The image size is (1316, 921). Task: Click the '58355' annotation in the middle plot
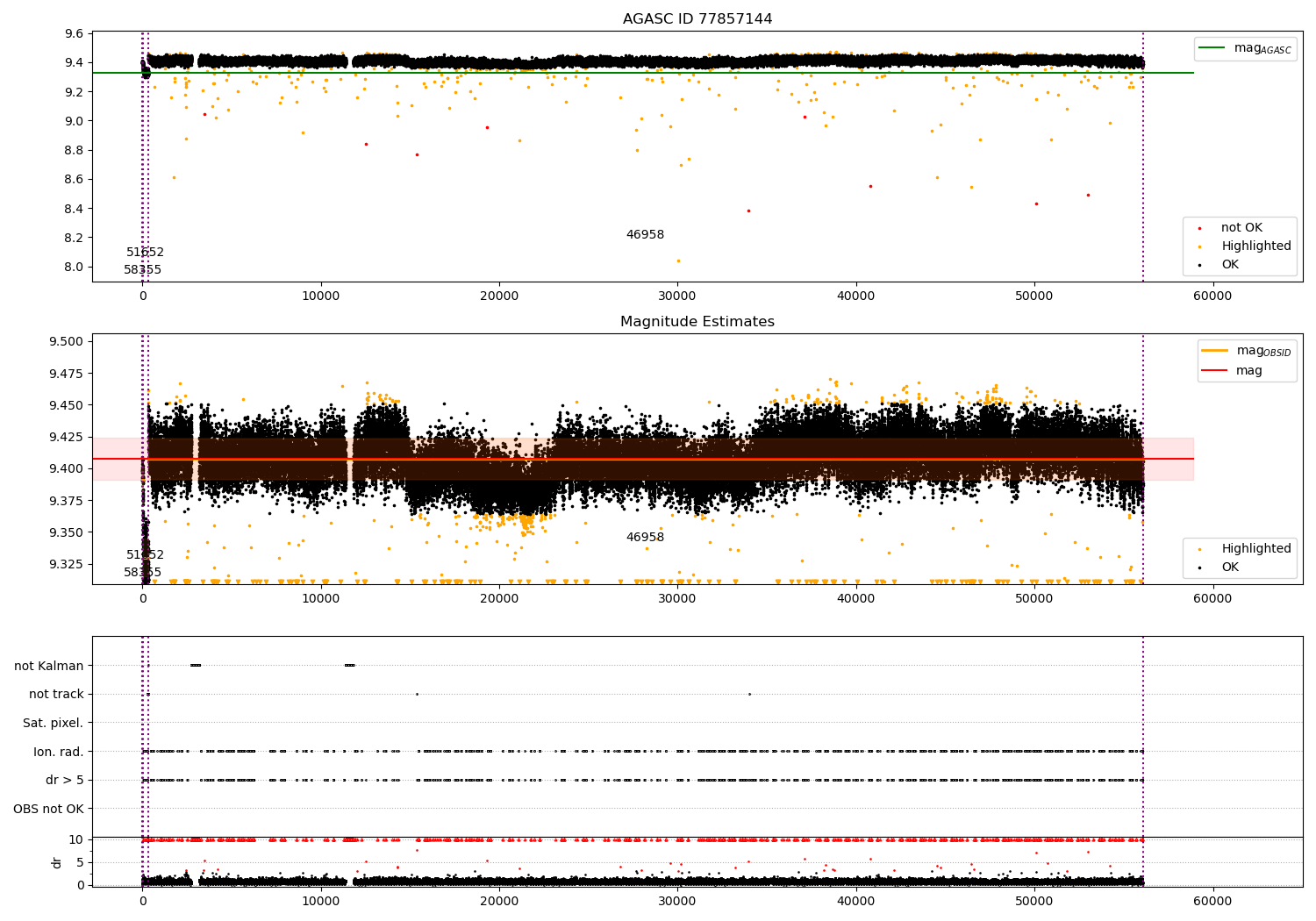142,573
